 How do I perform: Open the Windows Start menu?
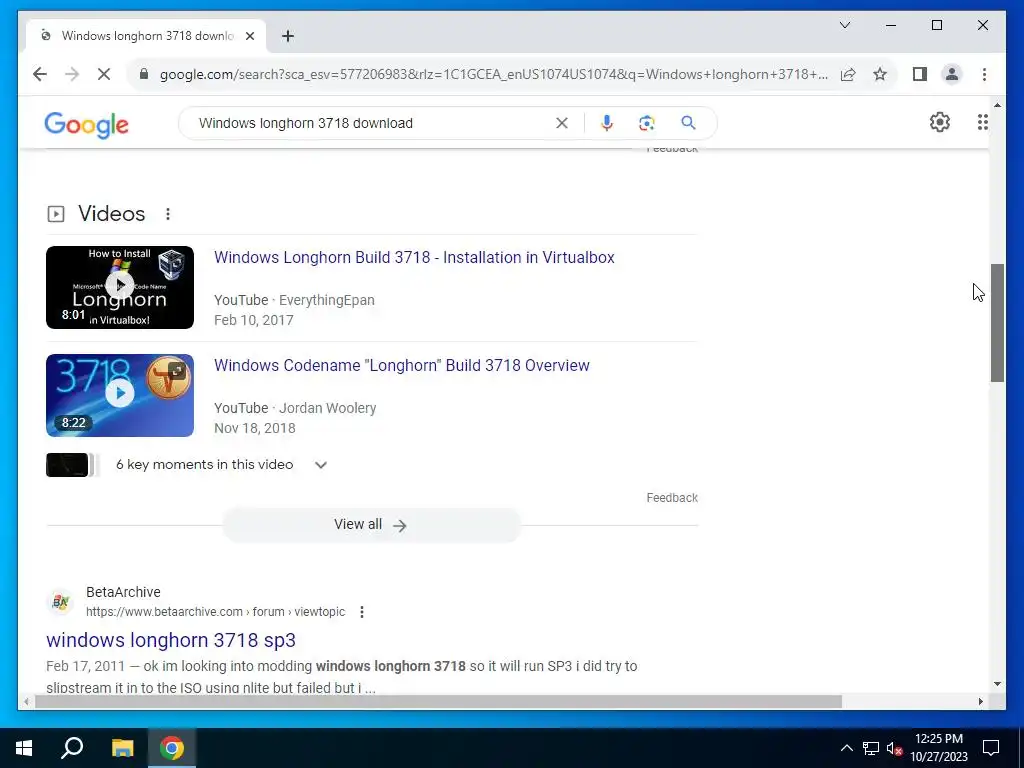(24, 748)
